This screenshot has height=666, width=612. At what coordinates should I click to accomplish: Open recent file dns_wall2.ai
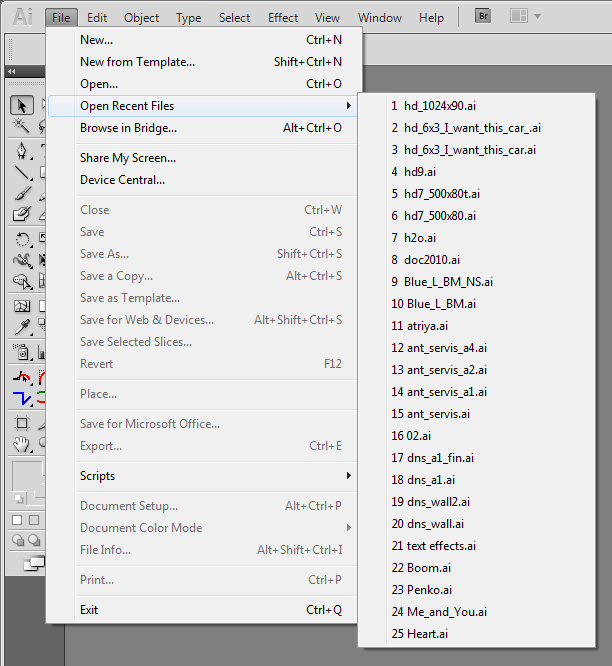coord(477,502)
